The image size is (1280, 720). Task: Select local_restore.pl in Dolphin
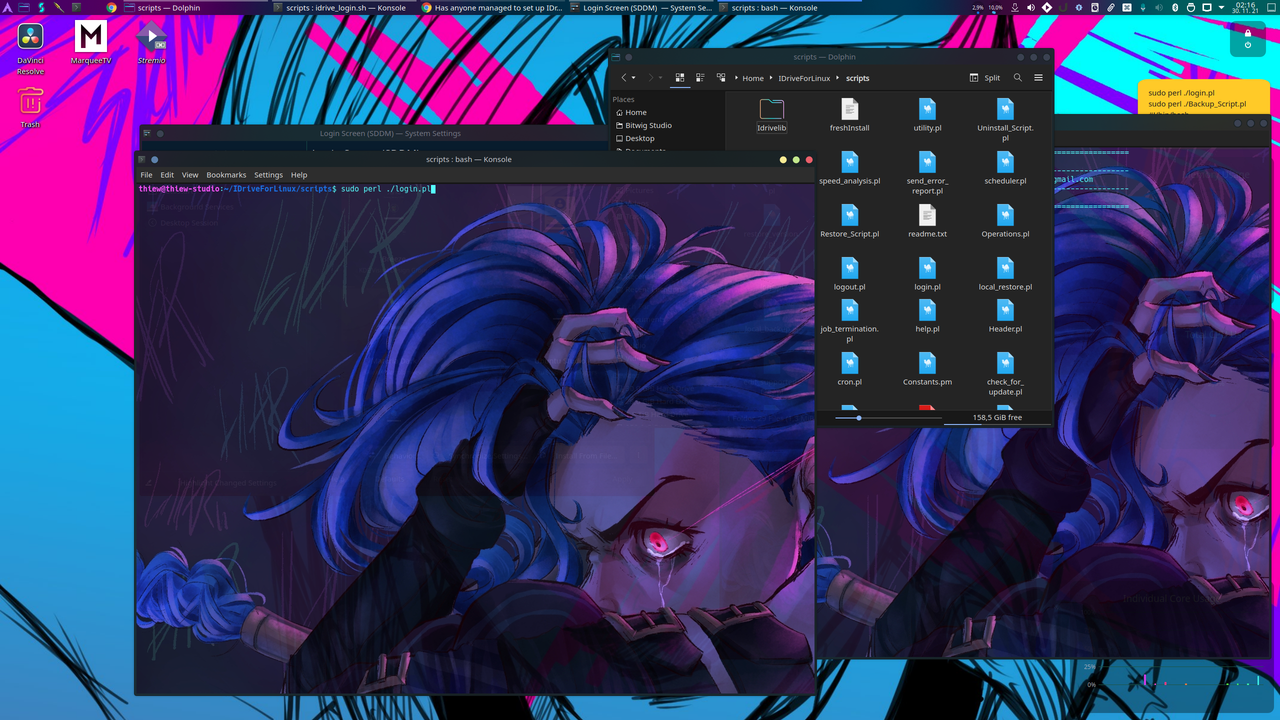coord(1005,275)
